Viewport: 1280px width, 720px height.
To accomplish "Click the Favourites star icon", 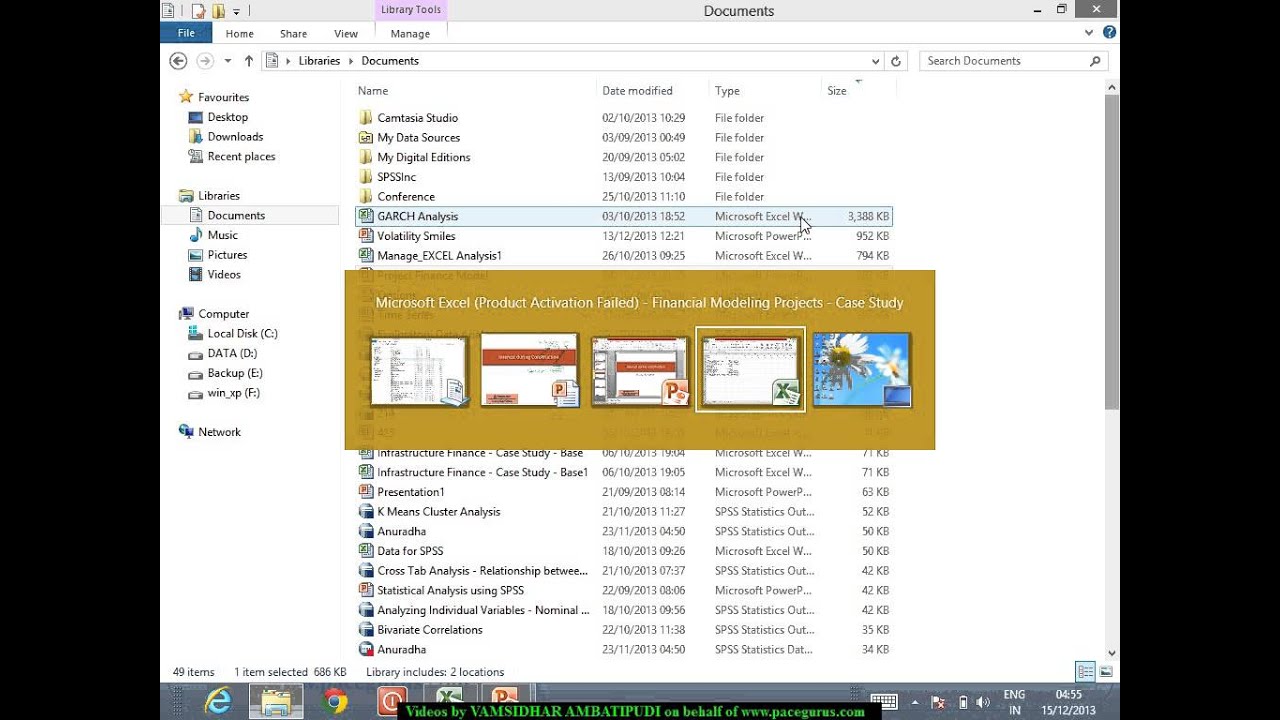I will [x=185, y=97].
